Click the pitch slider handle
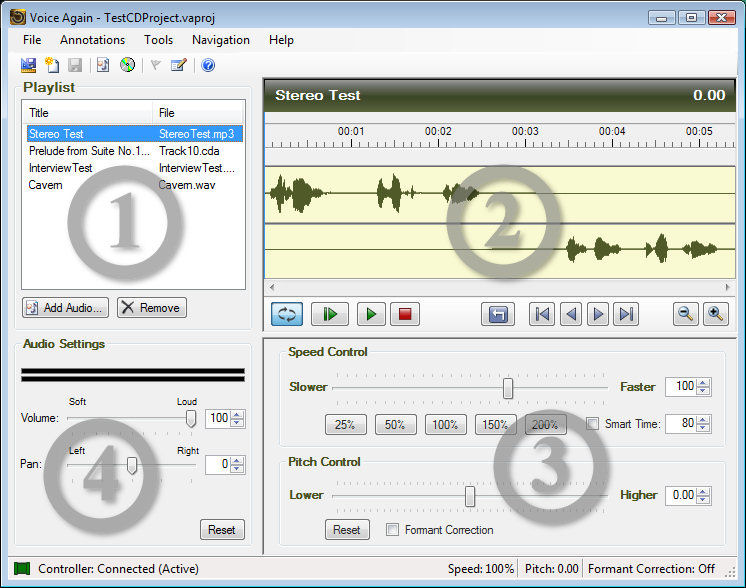Viewport: 746px width, 588px height. 470,496
